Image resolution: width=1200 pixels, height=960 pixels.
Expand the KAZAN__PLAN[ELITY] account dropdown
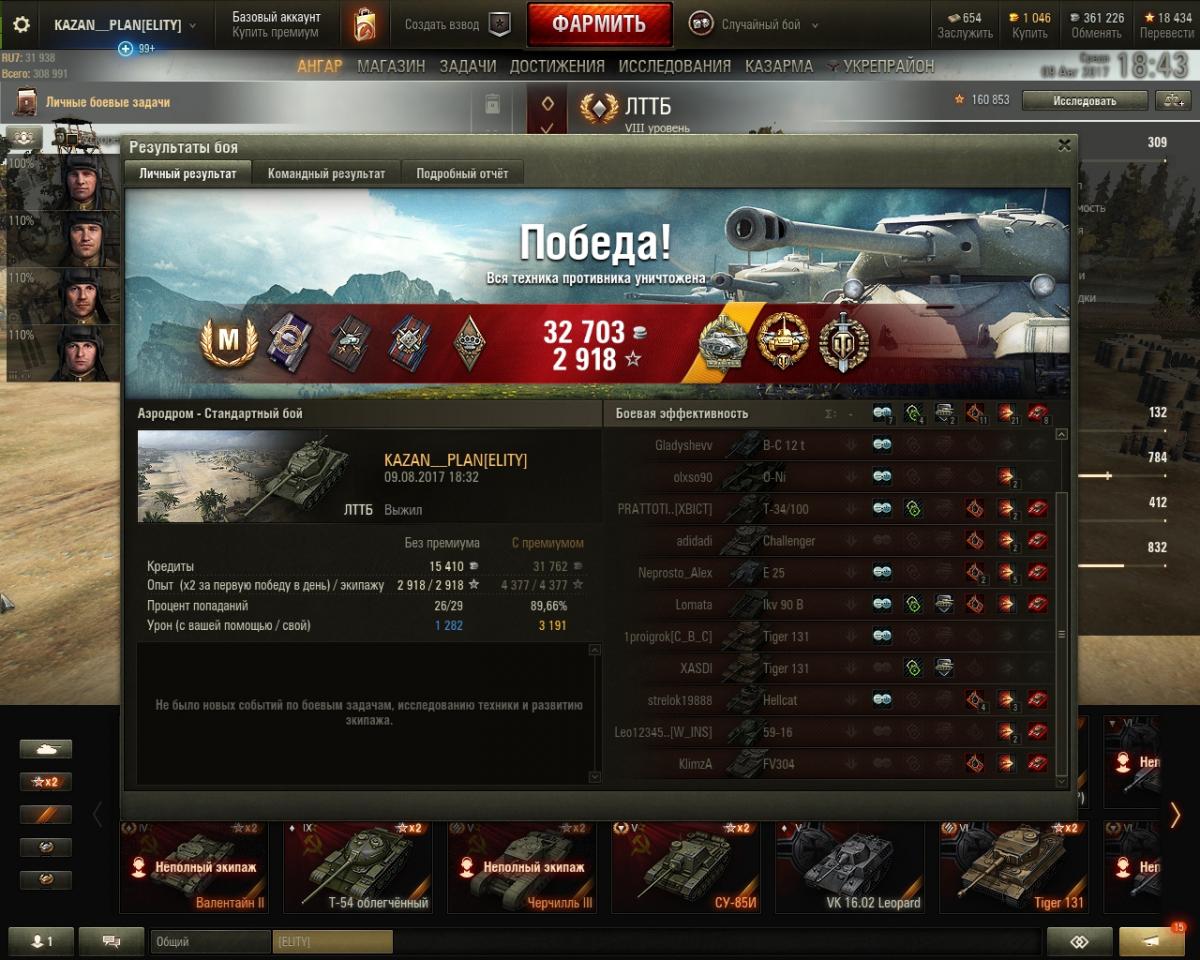[125, 25]
